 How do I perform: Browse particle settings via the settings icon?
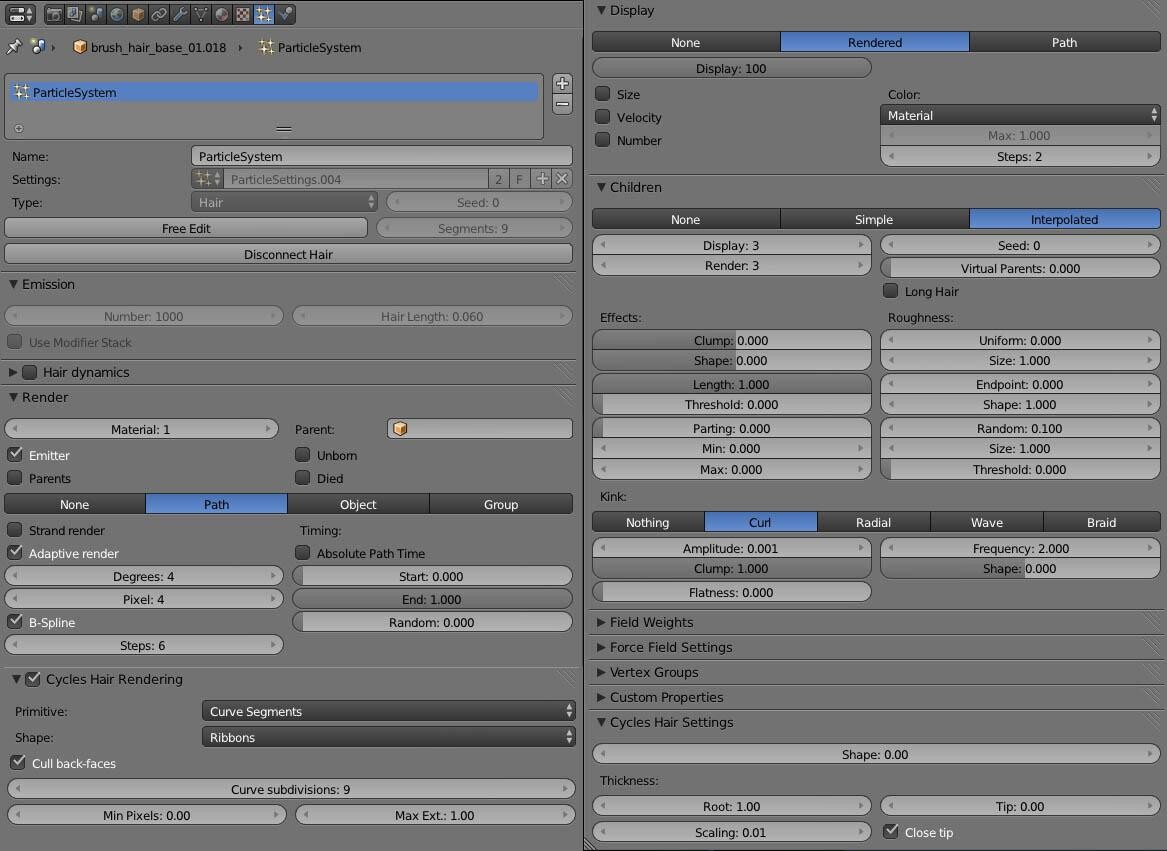pos(207,179)
